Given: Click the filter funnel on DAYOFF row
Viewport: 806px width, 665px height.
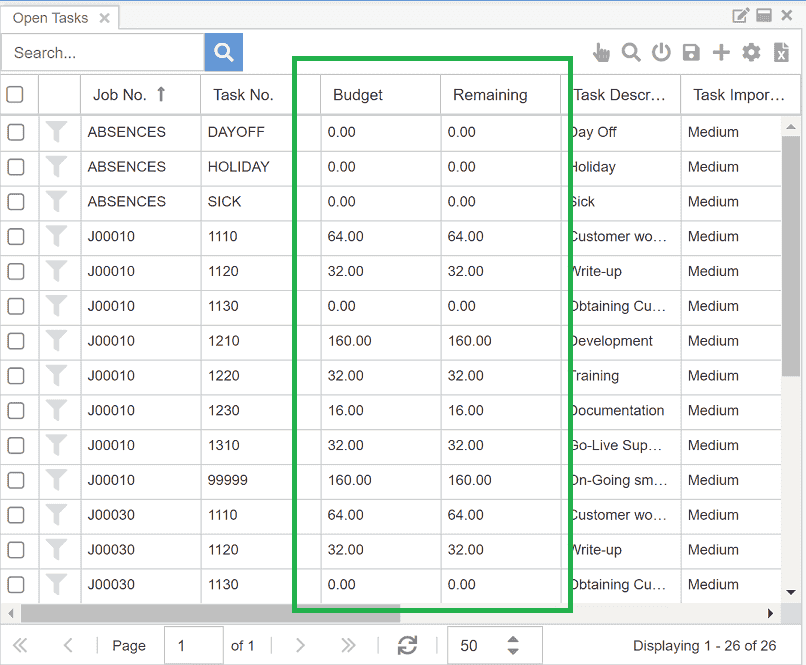Looking at the screenshot, I should [56, 132].
